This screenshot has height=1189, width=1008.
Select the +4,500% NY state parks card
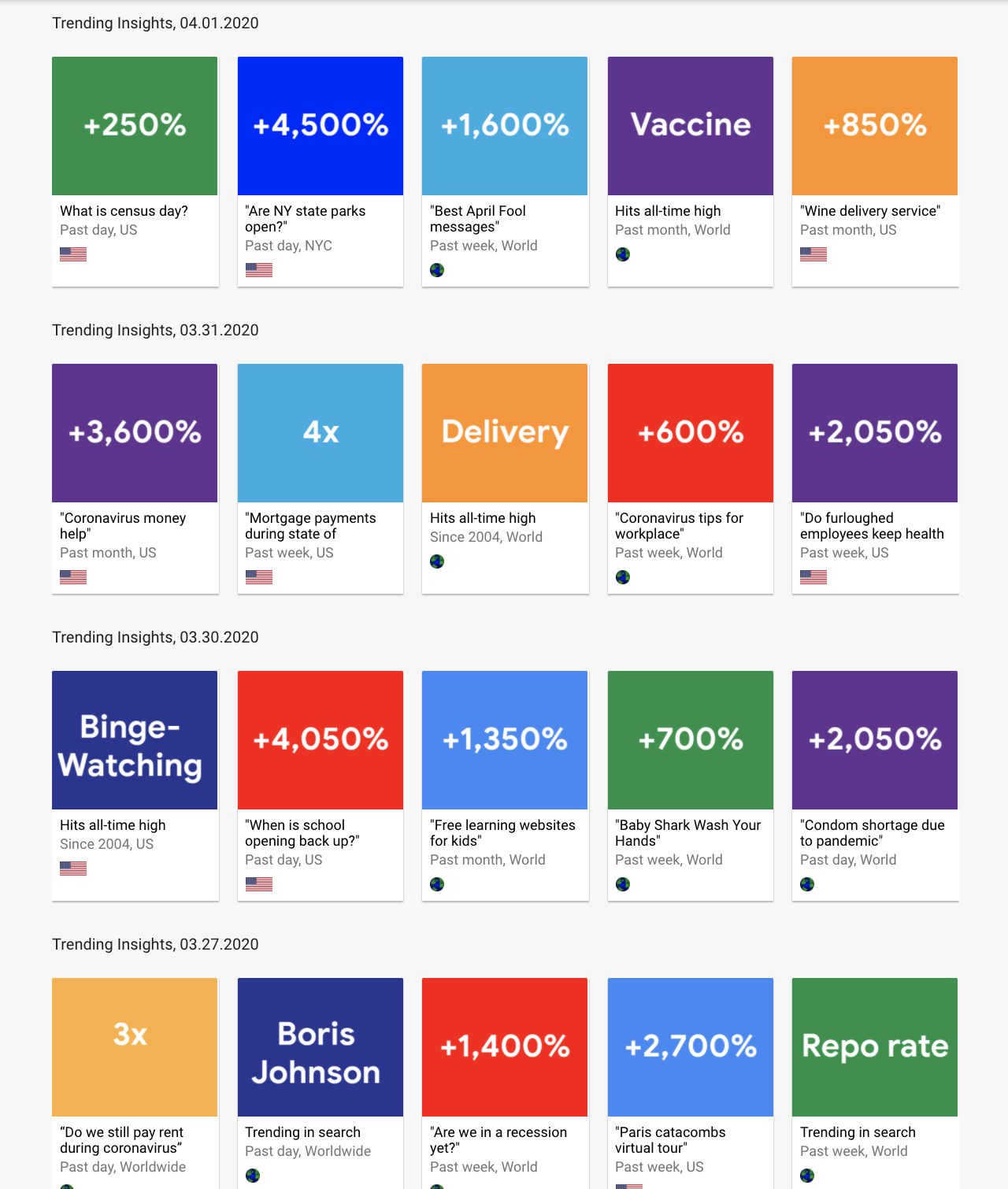coord(320,125)
